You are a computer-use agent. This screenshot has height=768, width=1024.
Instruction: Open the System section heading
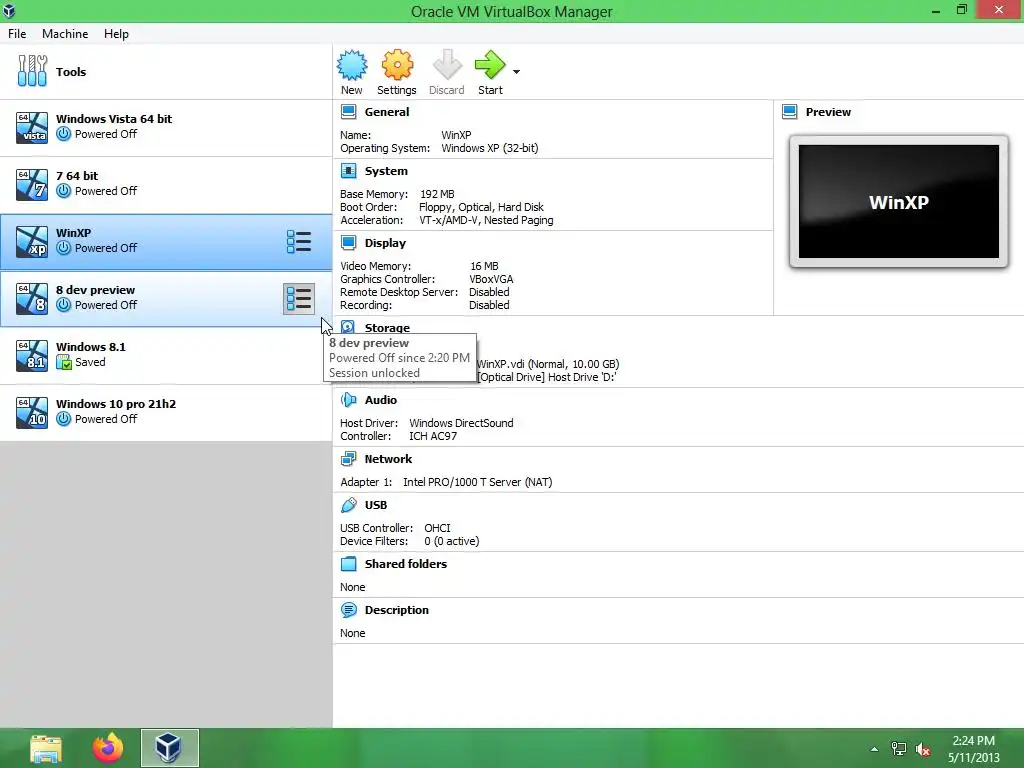click(386, 171)
